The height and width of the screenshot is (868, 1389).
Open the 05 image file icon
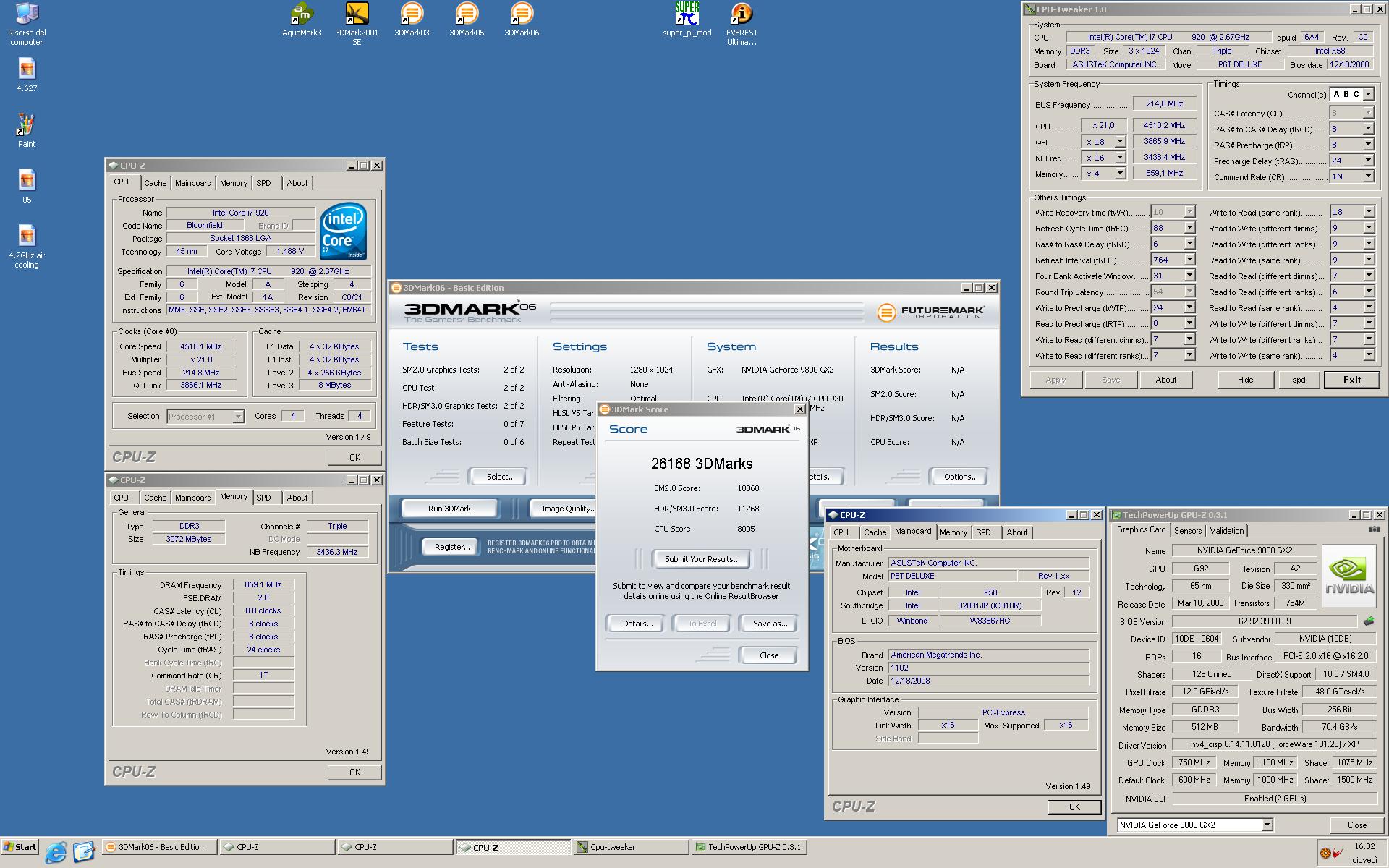tap(27, 187)
